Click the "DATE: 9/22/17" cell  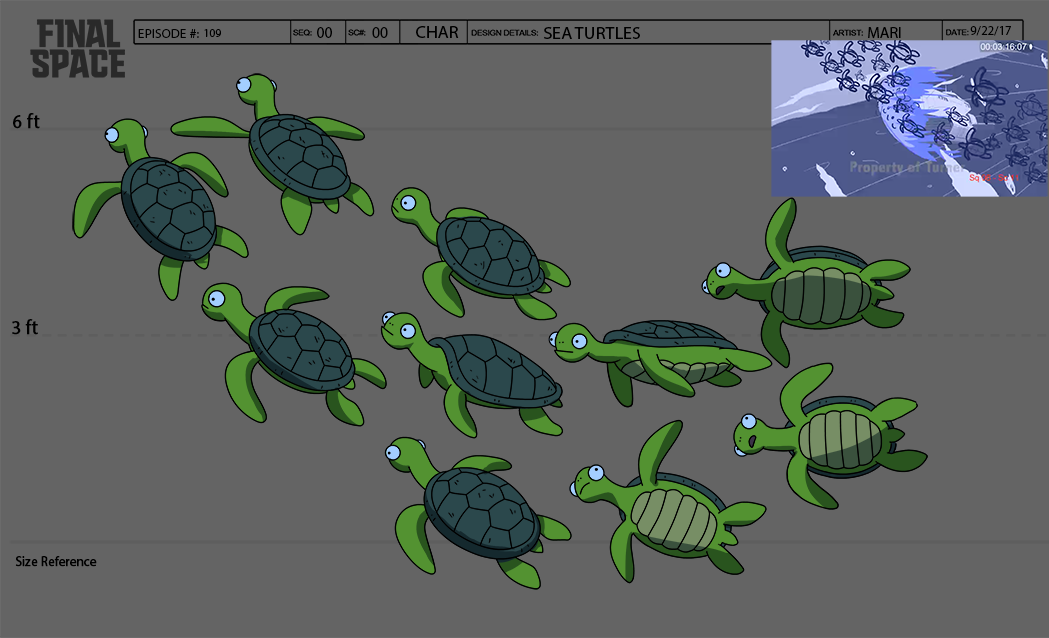[x=982, y=31]
